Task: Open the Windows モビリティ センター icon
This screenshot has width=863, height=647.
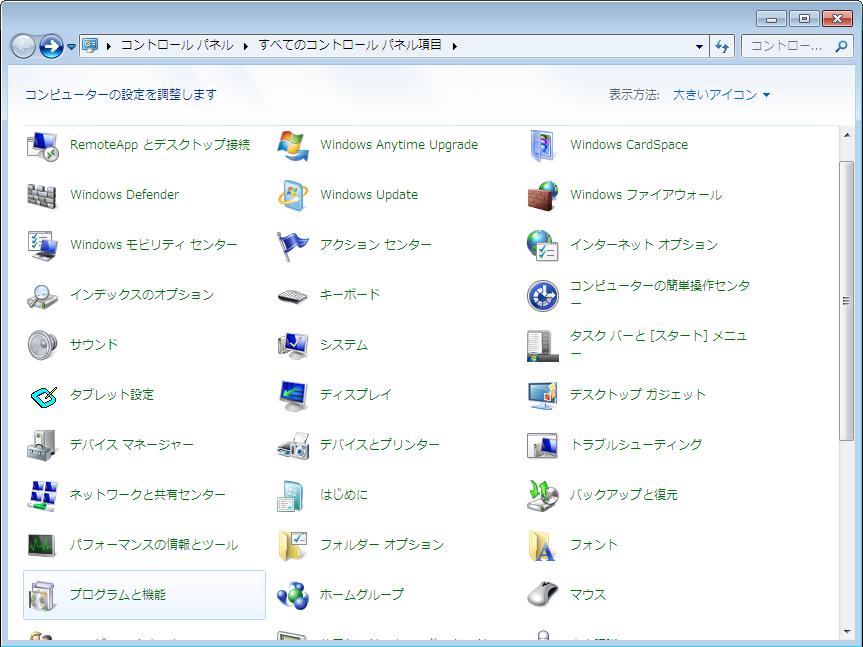Action: click(x=42, y=245)
